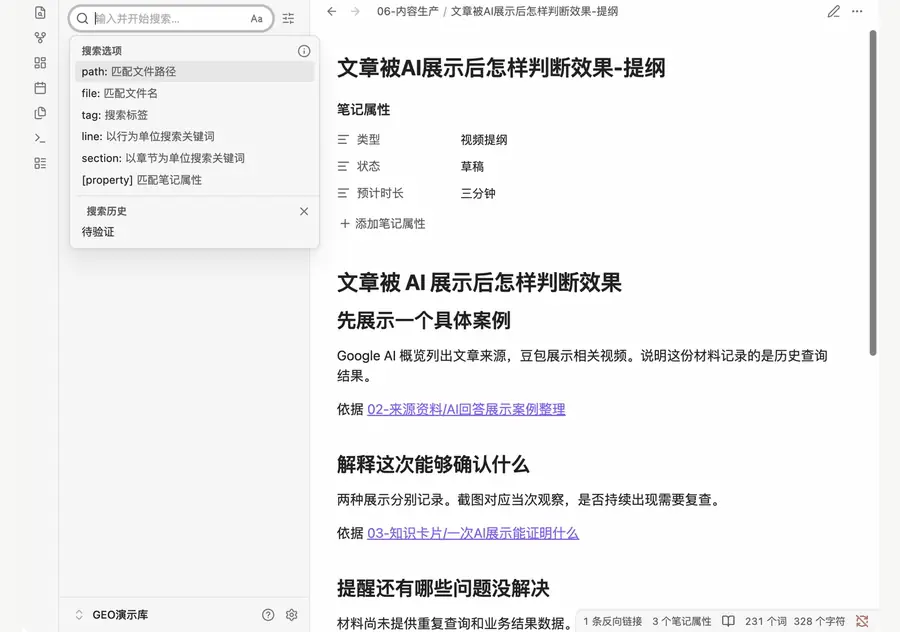The image size is (900, 632).
Task: Click the heading 解释这次能够确认什么
Action: coord(433,464)
